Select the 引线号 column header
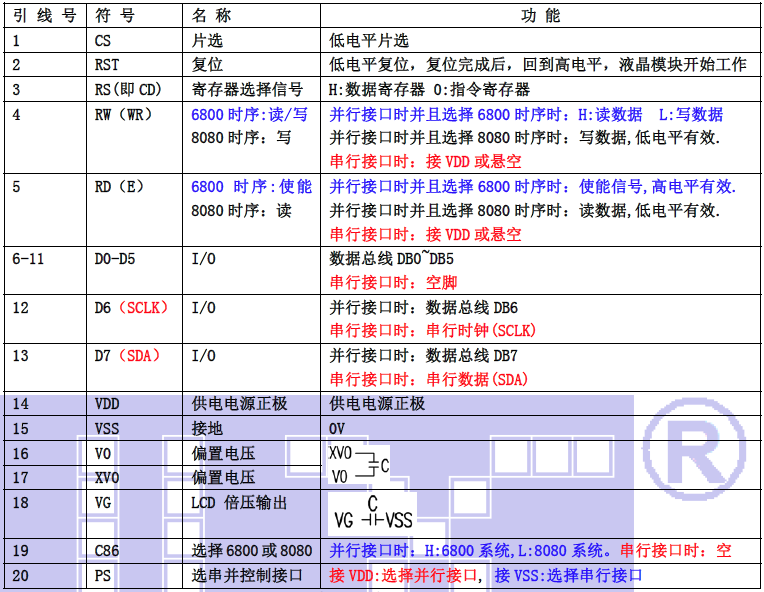The image size is (764, 592). [x=44, y=17]
